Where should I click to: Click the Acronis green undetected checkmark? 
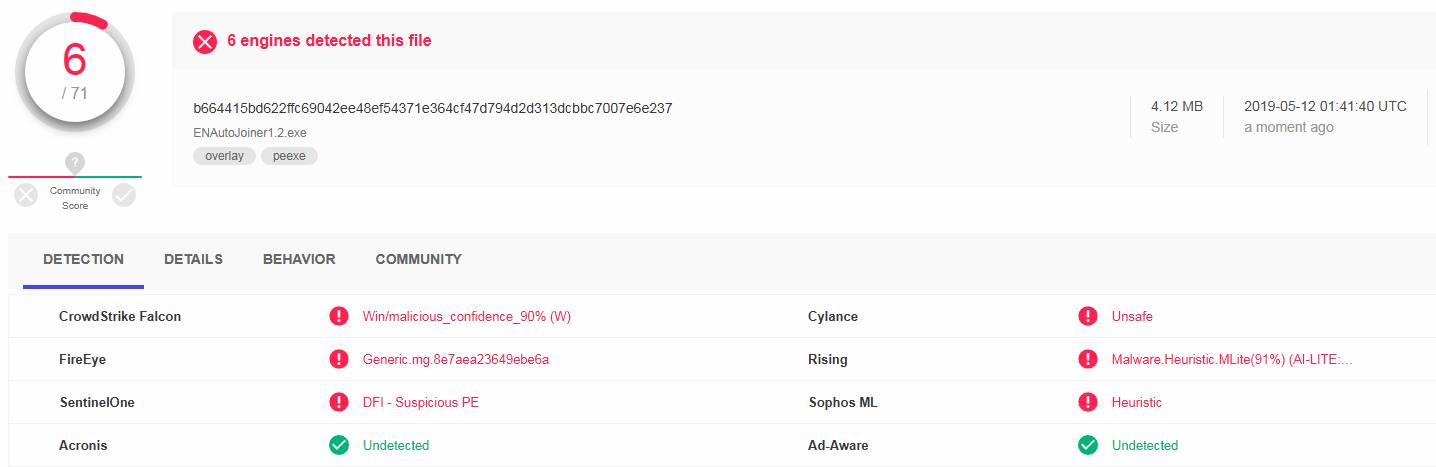point(339,445)
